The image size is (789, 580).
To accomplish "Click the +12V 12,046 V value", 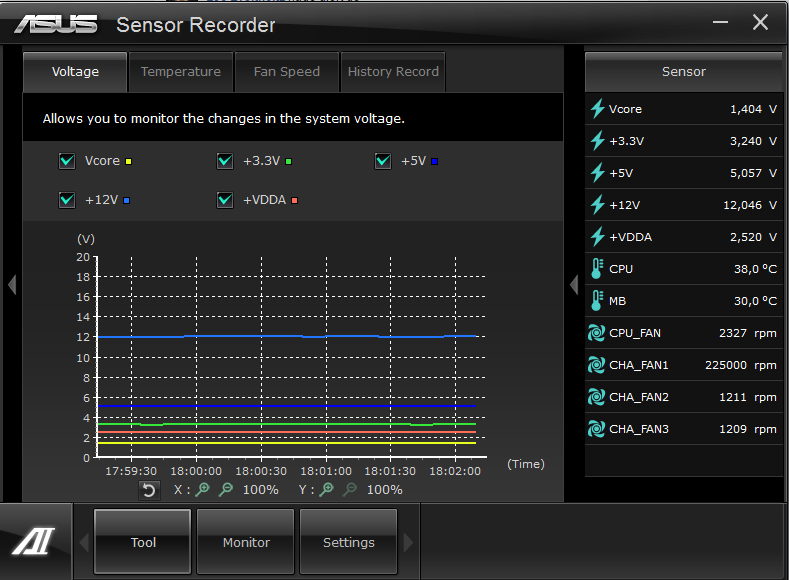I will 750,205.
